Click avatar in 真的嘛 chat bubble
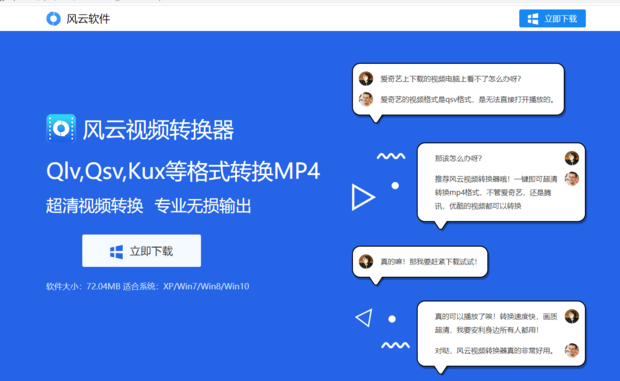 [x=366, y=261]
